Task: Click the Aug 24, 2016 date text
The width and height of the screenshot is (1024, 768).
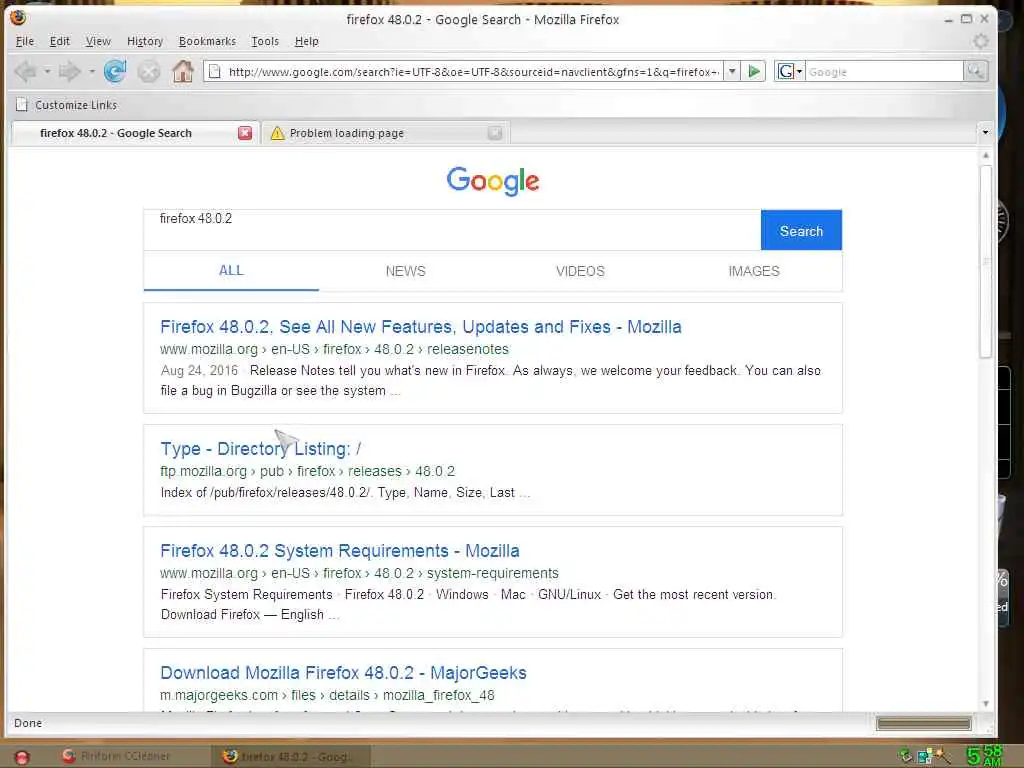Action: [x=199, y=370]
